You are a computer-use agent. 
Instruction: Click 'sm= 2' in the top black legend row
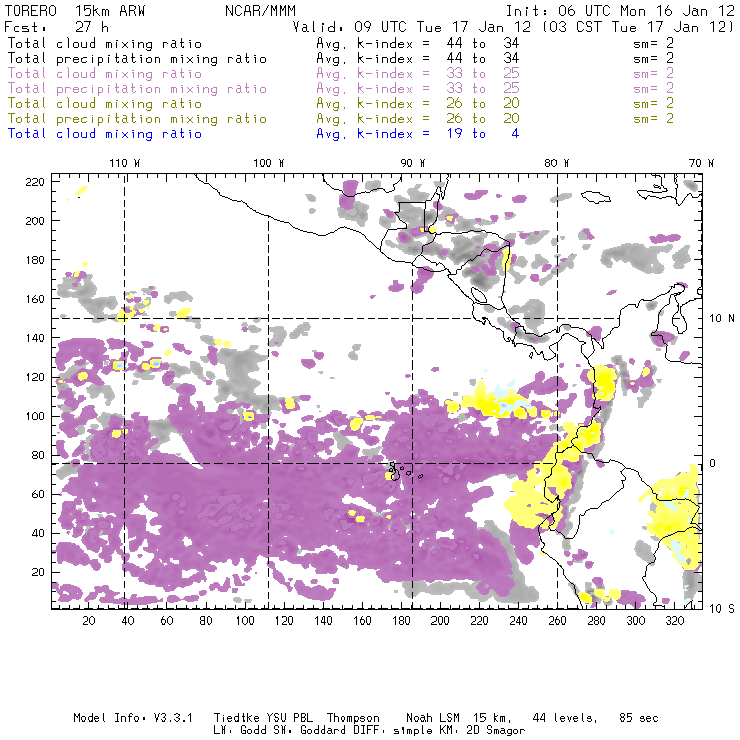tap(653, 43)
